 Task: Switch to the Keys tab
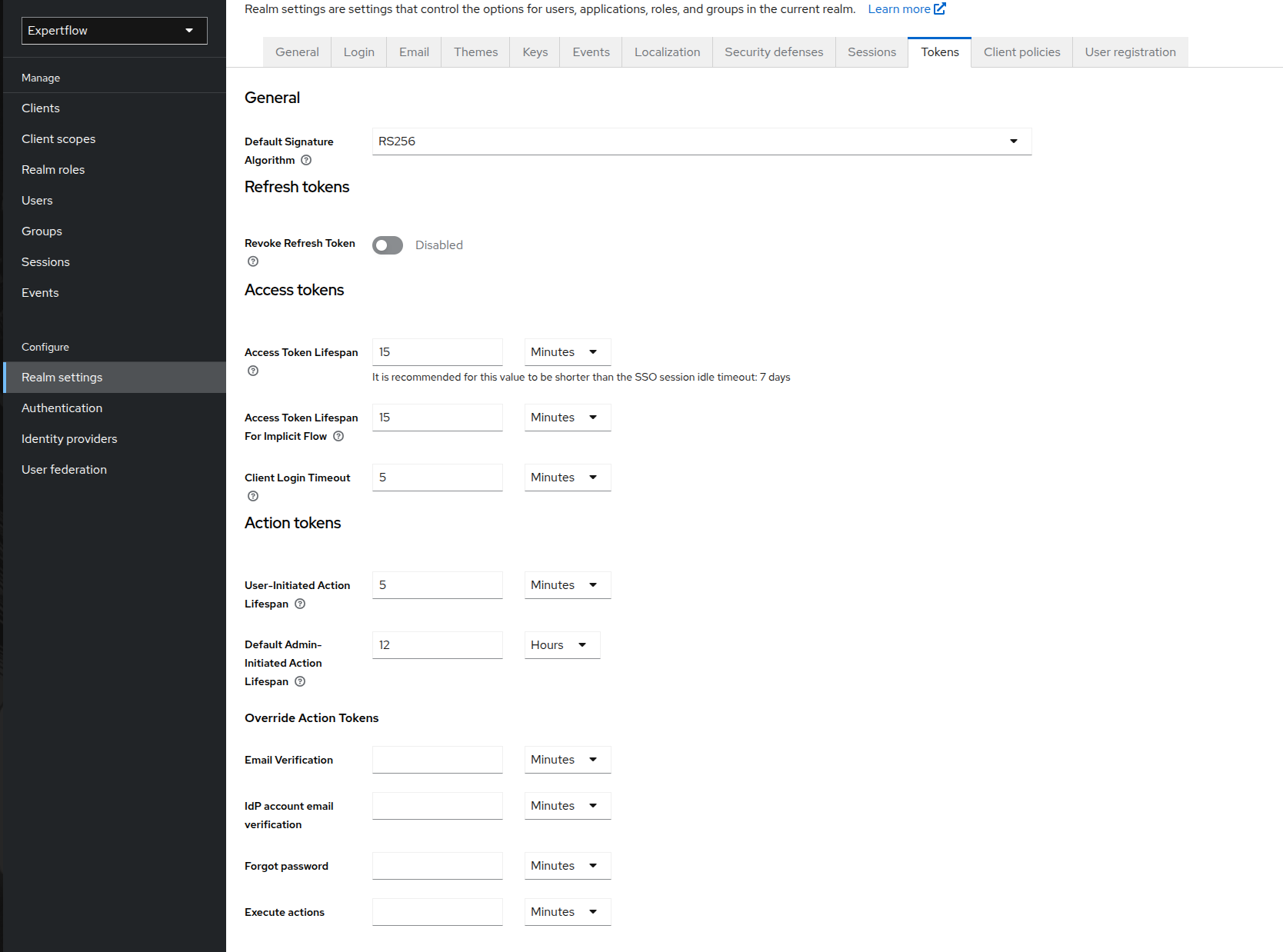click(x=535, y=52)
